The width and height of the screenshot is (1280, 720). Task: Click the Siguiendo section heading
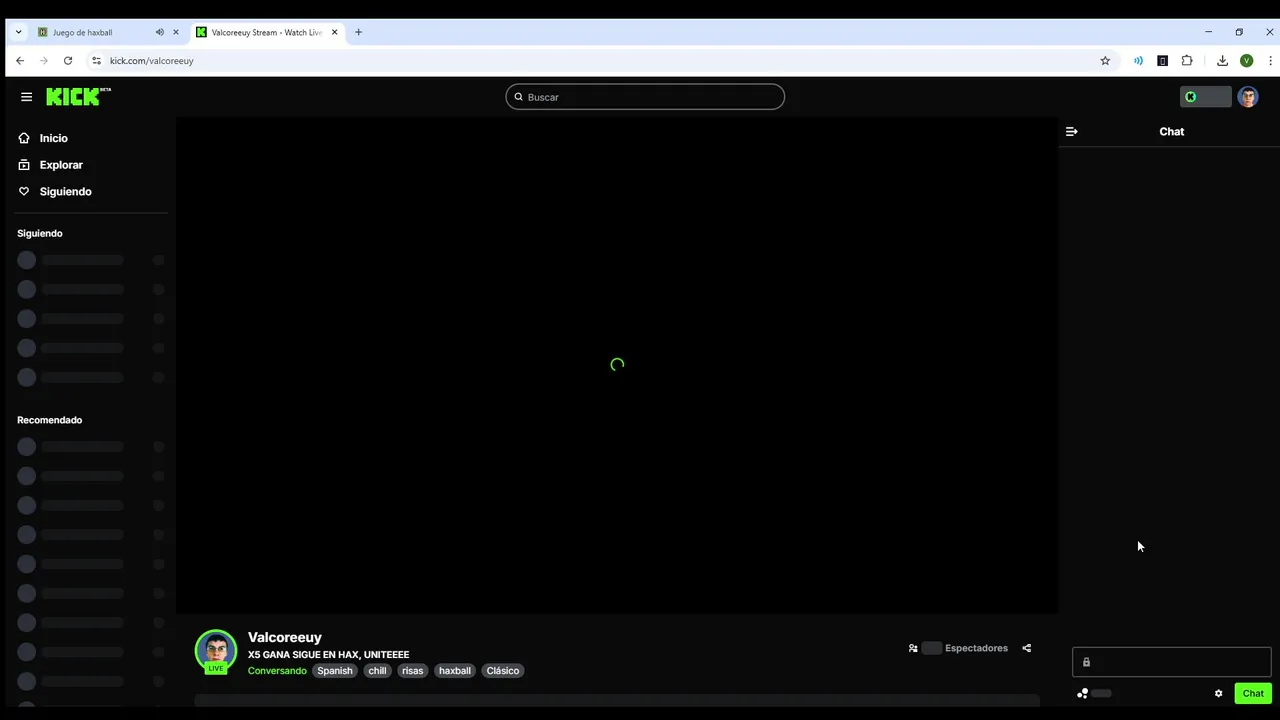point(40,233)
